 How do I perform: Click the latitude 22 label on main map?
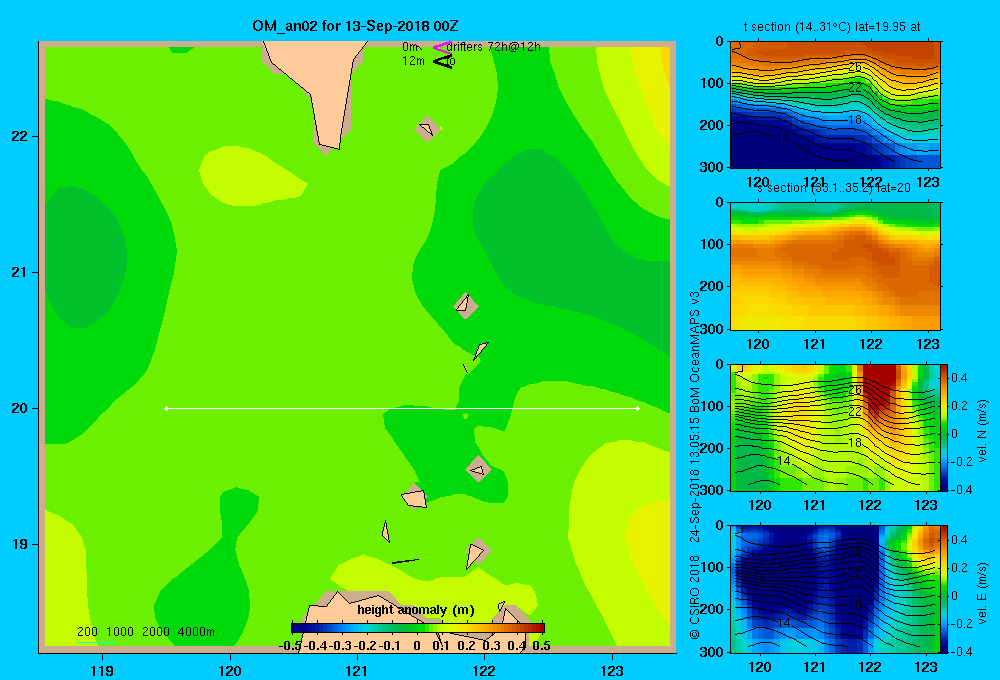tap(19, 137)
